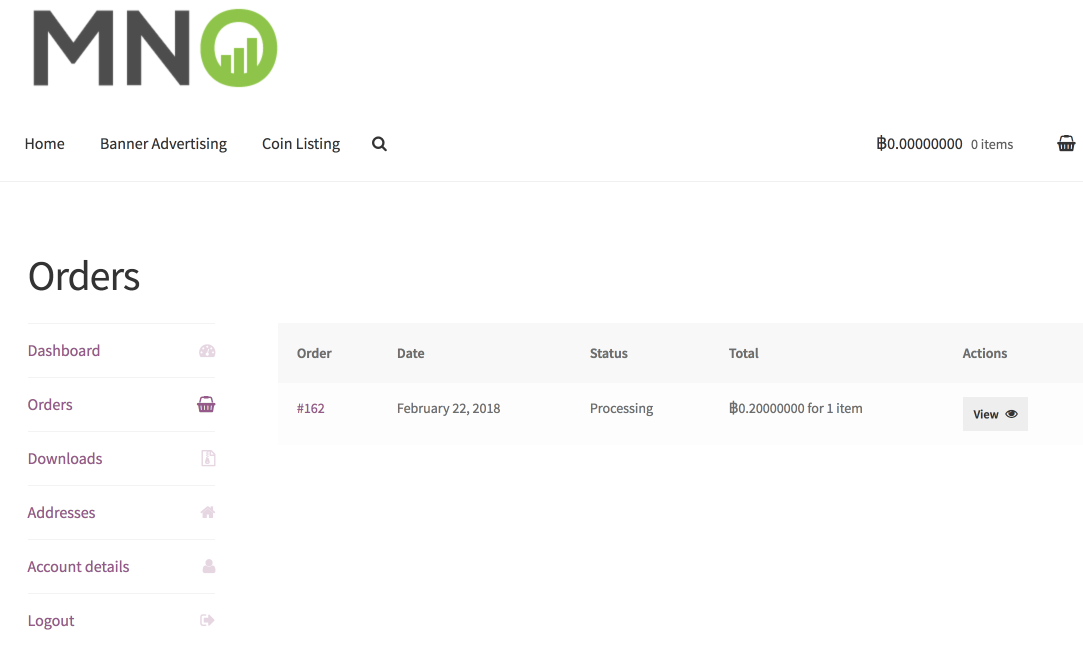This screenshot has width=1083, height=647.
Task: Click the Processing status cell
Action: pos(621,408)
